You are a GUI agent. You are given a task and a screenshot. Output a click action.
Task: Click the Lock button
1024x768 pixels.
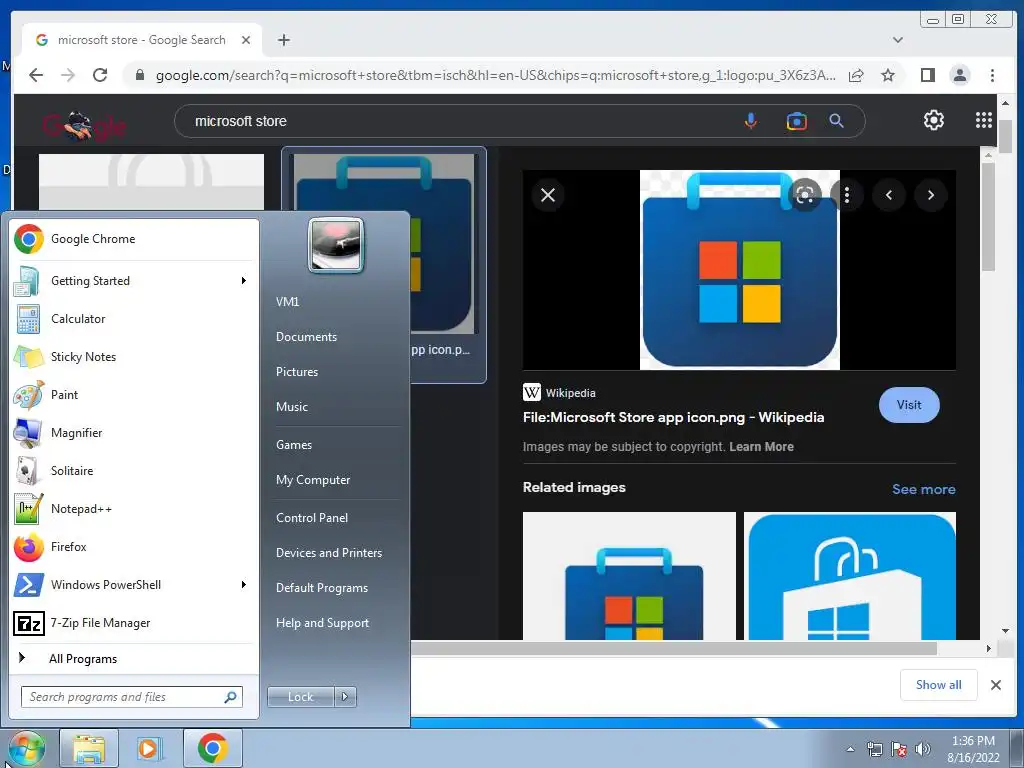[x=301, y=697]
